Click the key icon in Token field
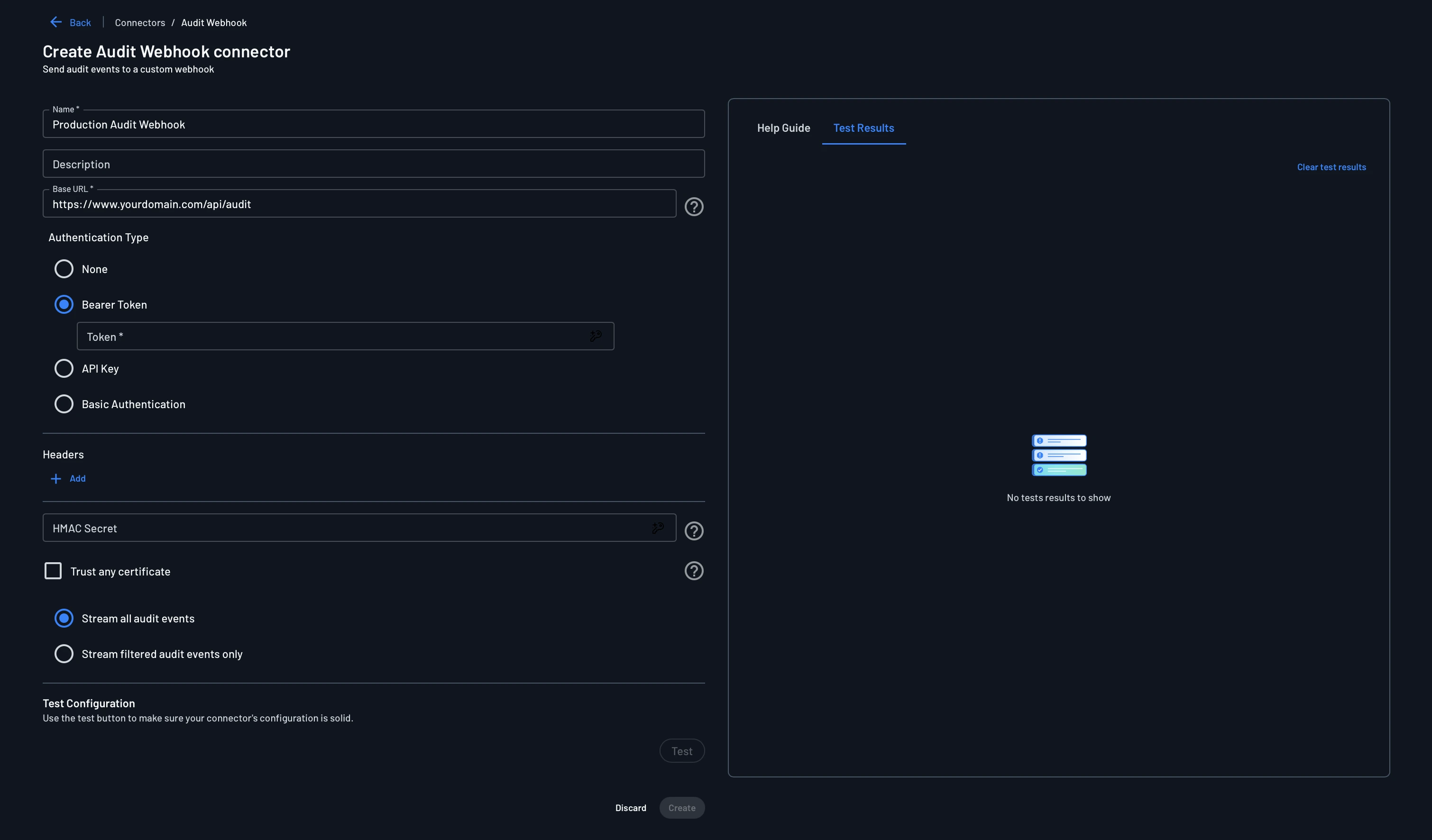 click(x=596, y=336)
